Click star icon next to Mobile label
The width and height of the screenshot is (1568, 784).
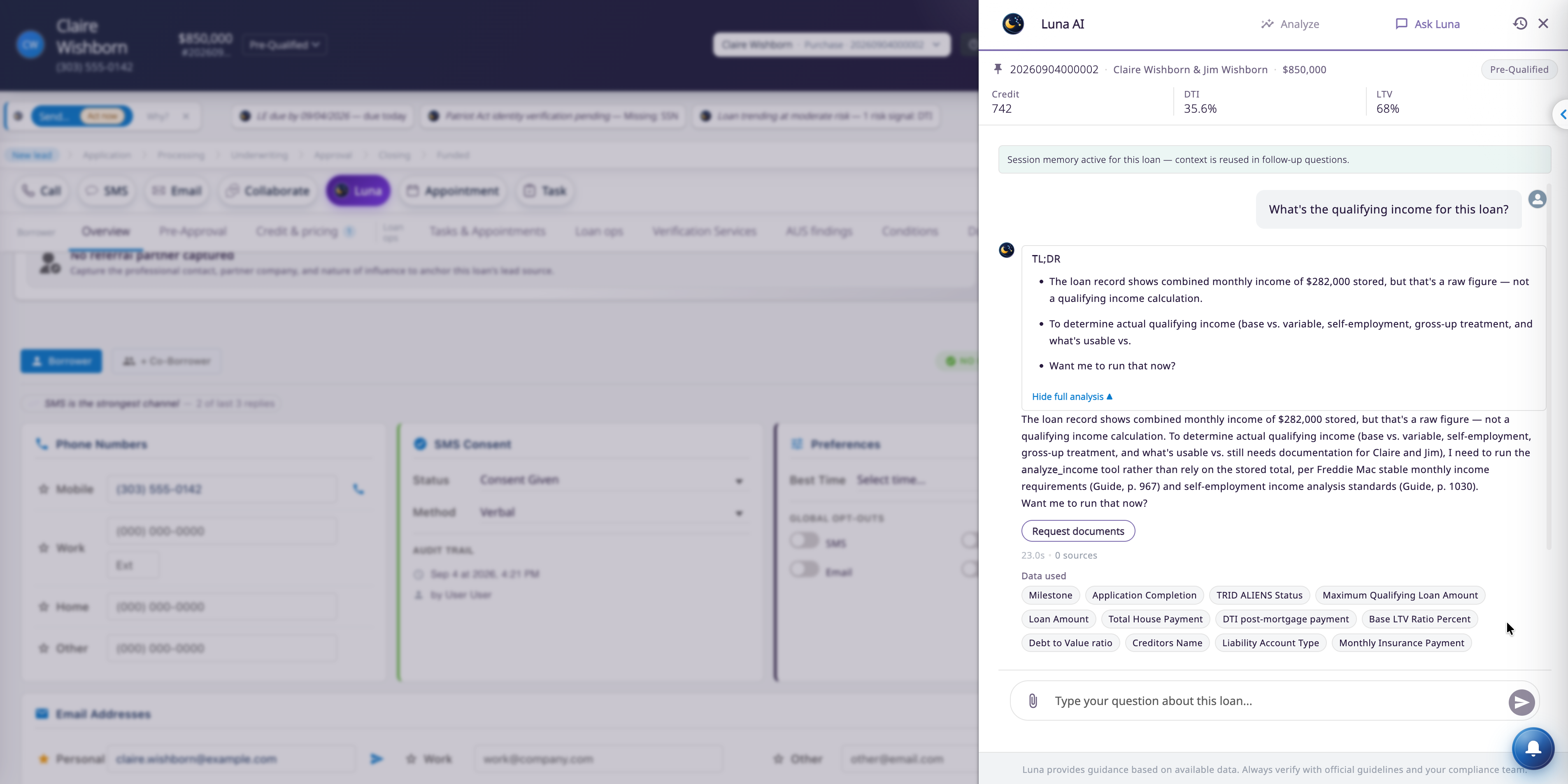pyautogui.click(x=43, y=489)
